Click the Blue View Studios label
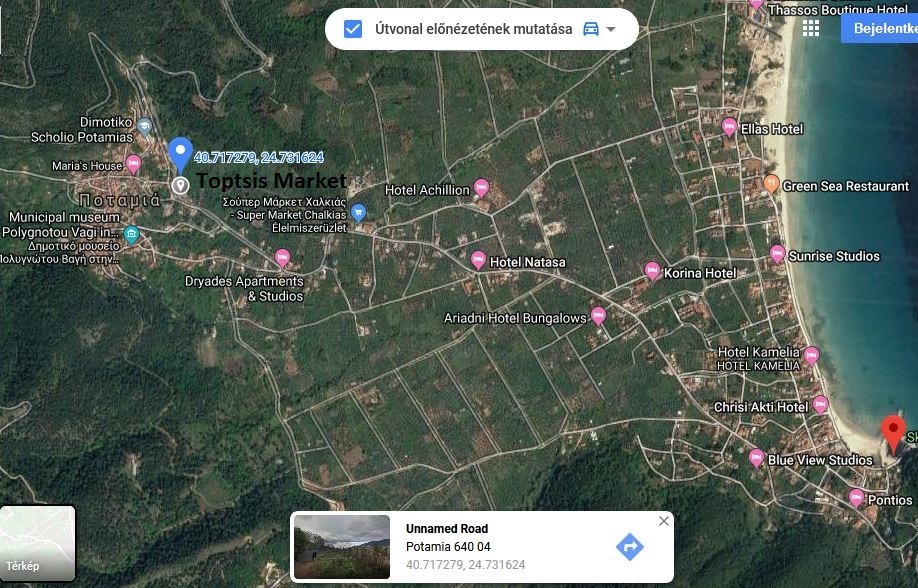Viewport: 918px width, 588px height. [819, 460]
